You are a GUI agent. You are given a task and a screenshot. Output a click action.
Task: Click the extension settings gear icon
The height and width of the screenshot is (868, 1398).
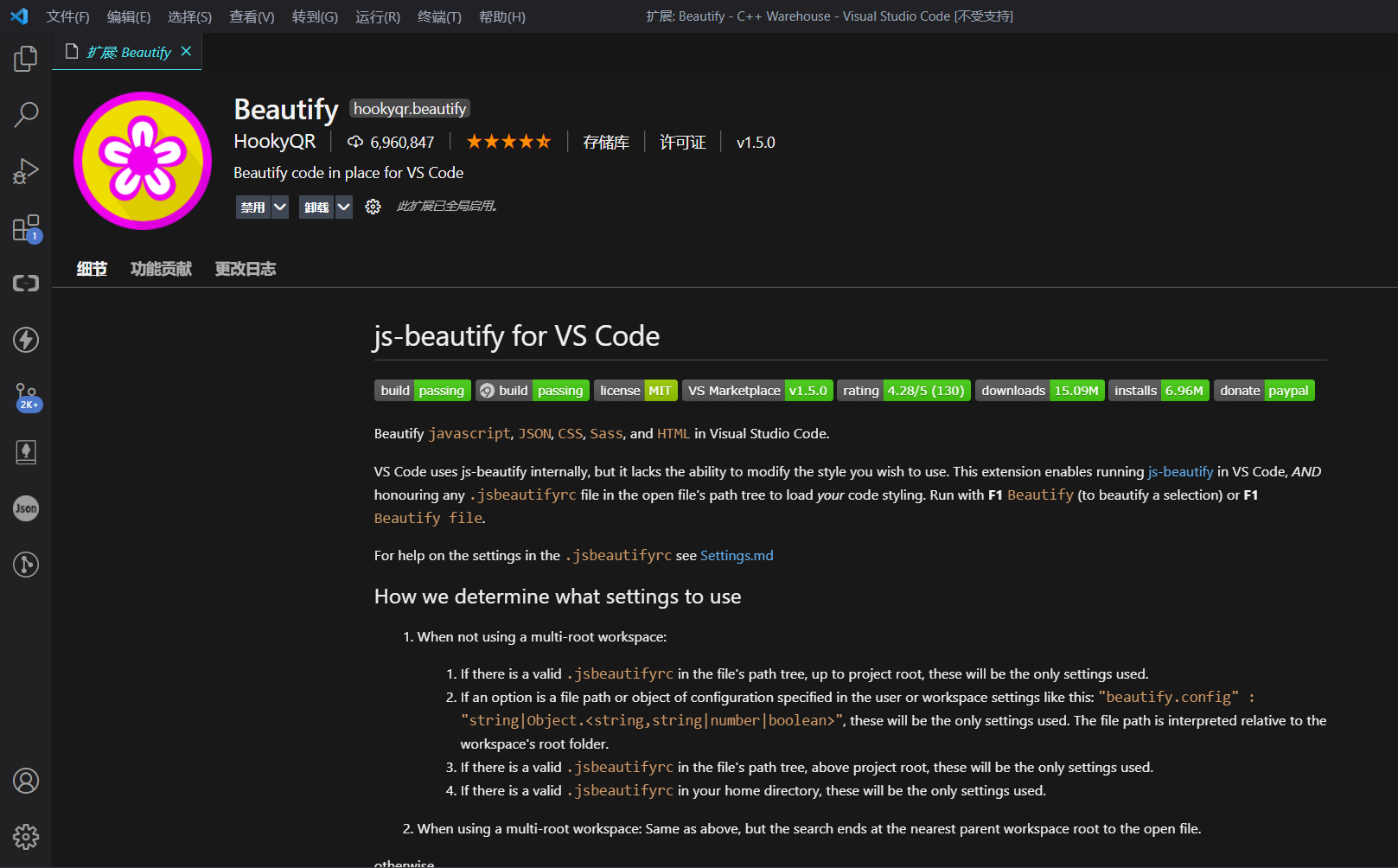[x=373, y=207]
